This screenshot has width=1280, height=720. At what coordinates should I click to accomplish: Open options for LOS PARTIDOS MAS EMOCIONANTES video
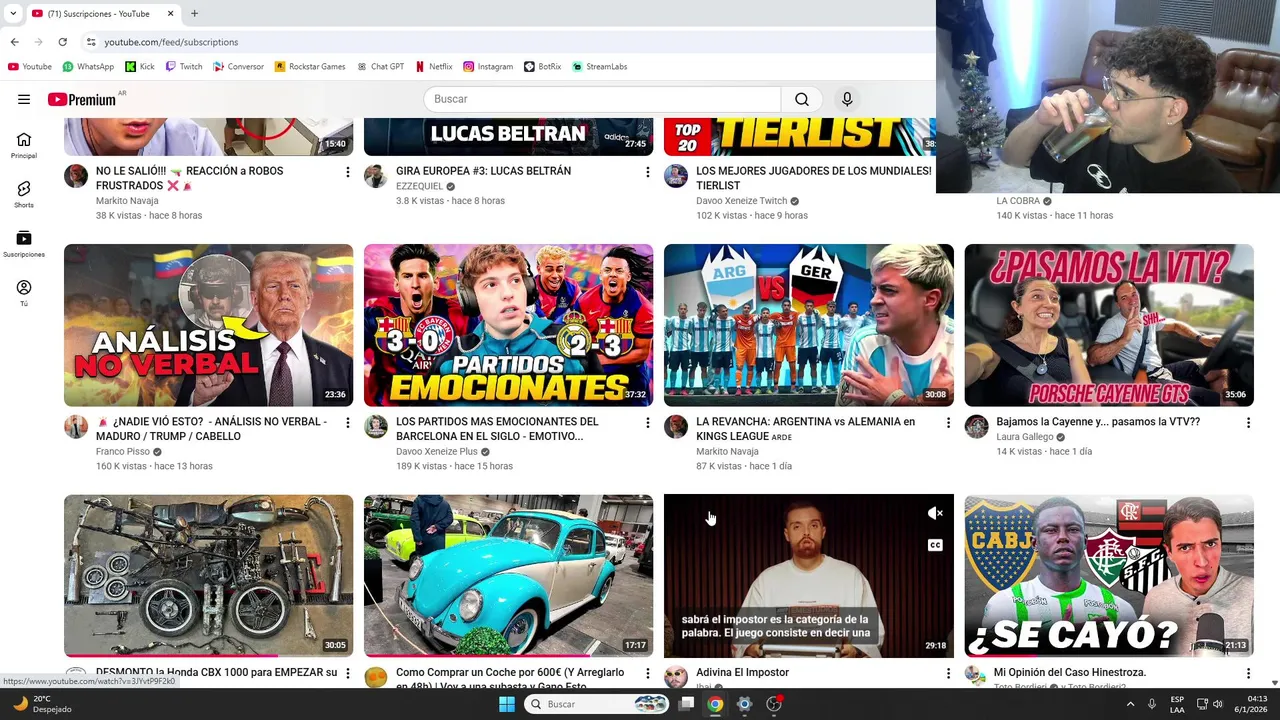coord(648,423)
